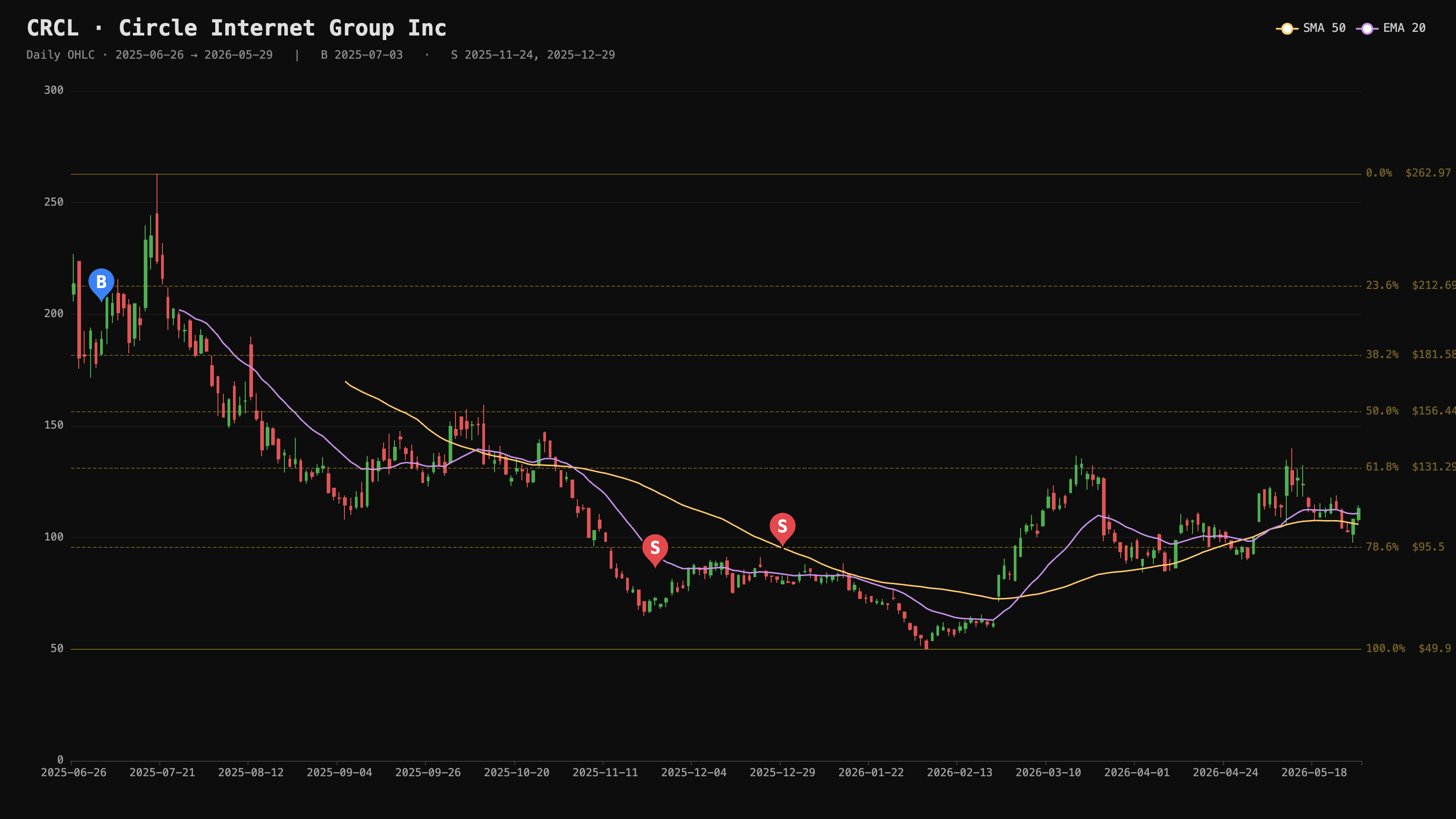Click the y-axis tick label 50

57,648
